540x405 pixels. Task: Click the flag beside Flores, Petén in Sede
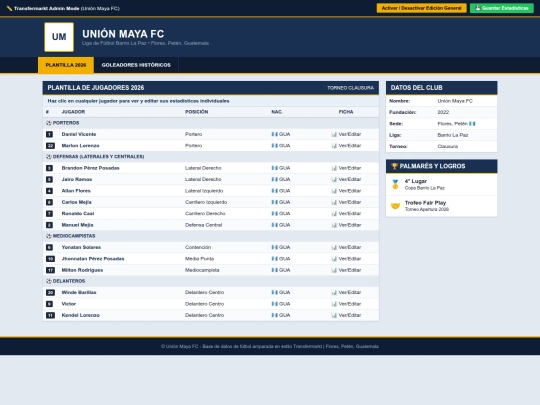click(x=472, y=124)
